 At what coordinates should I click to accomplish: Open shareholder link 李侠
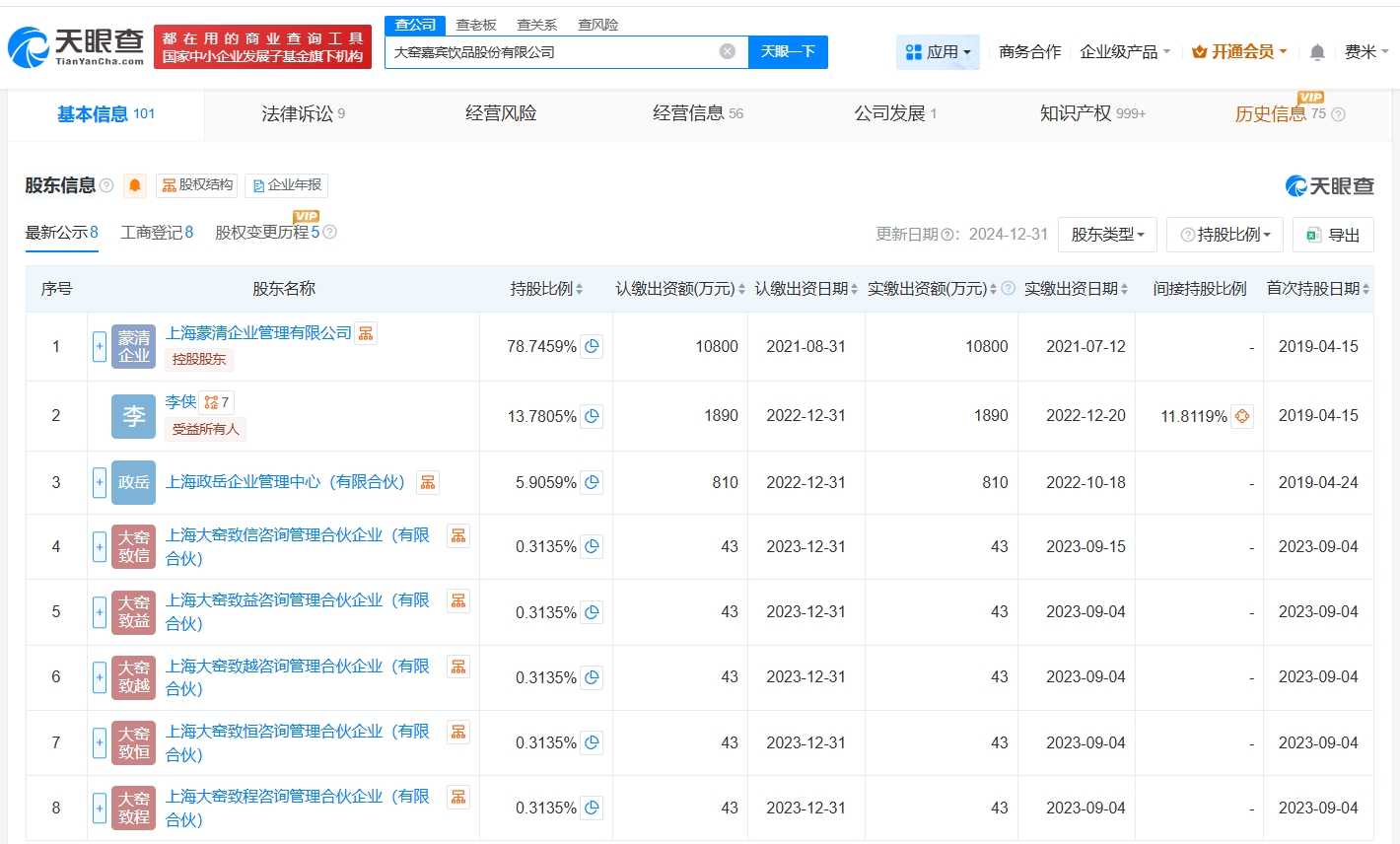click(x=180, y=402)
